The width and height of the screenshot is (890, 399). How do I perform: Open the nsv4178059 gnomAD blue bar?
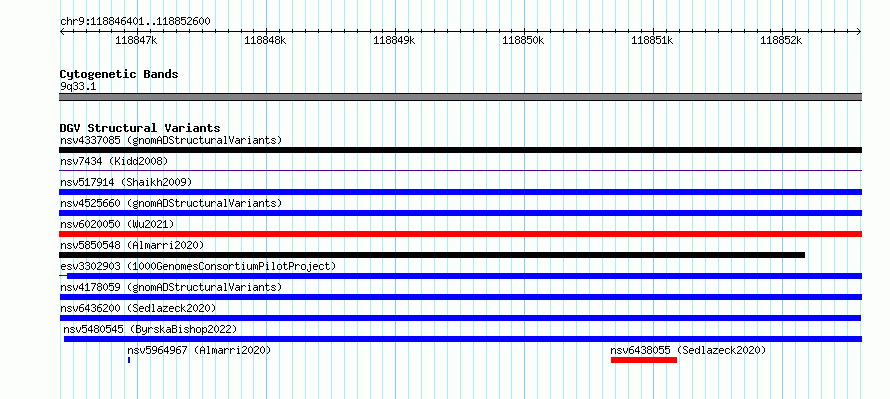(x=460, y=297)
